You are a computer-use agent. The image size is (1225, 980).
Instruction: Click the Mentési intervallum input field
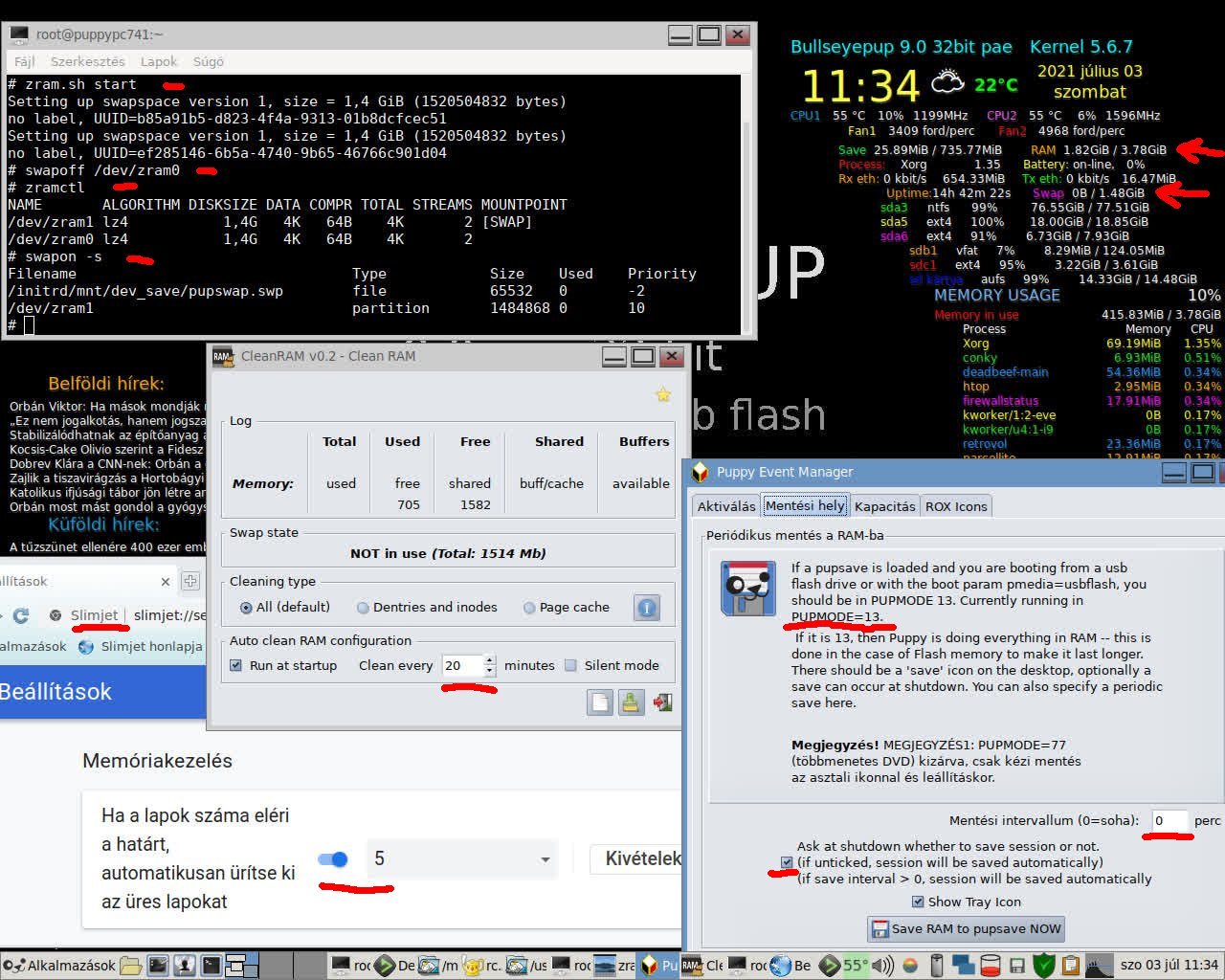coord(1169,820)
